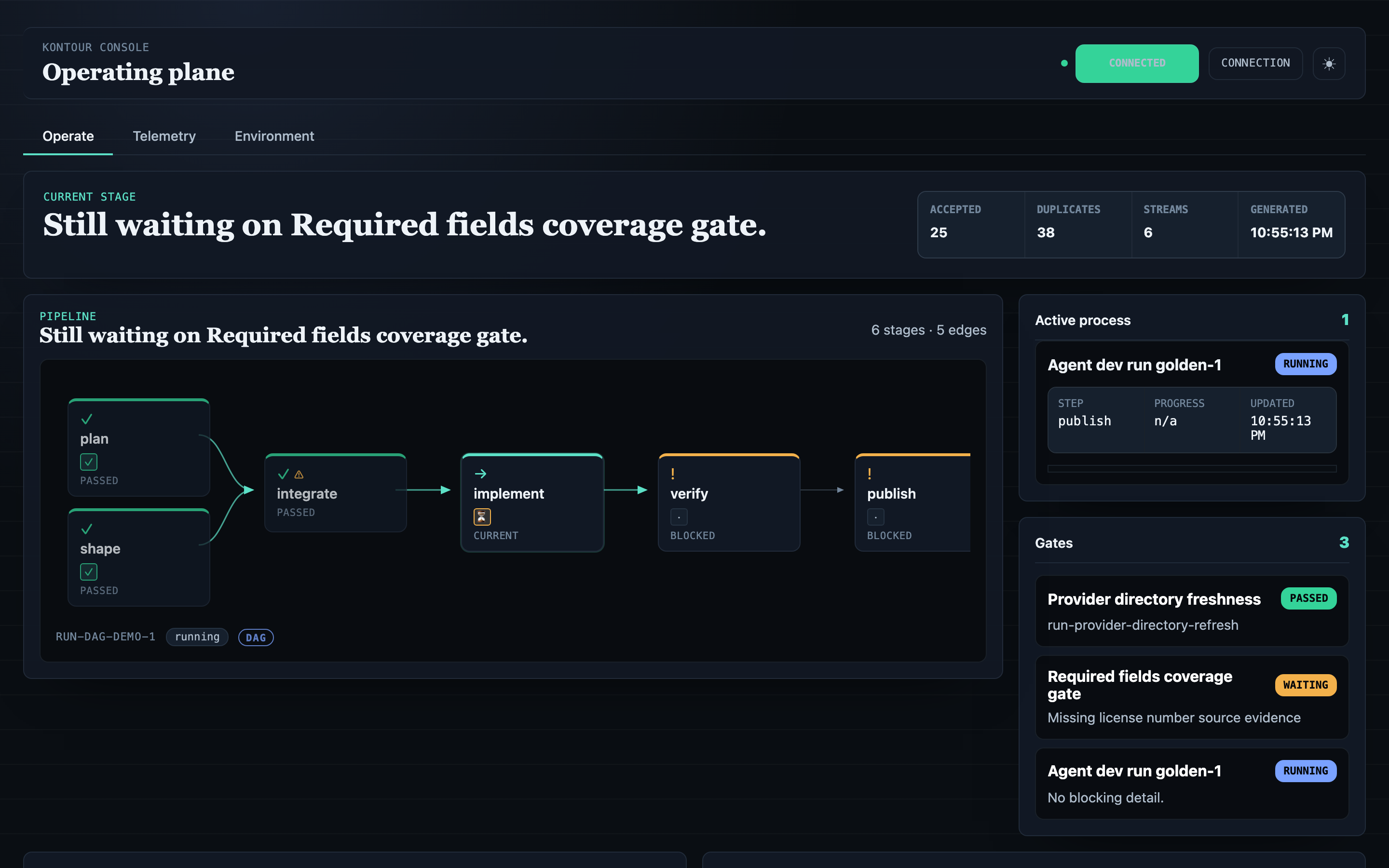This screenshot has width=1389, height=868.
Task: Click the small dot box under verify
Action: (x=679, y=516)
